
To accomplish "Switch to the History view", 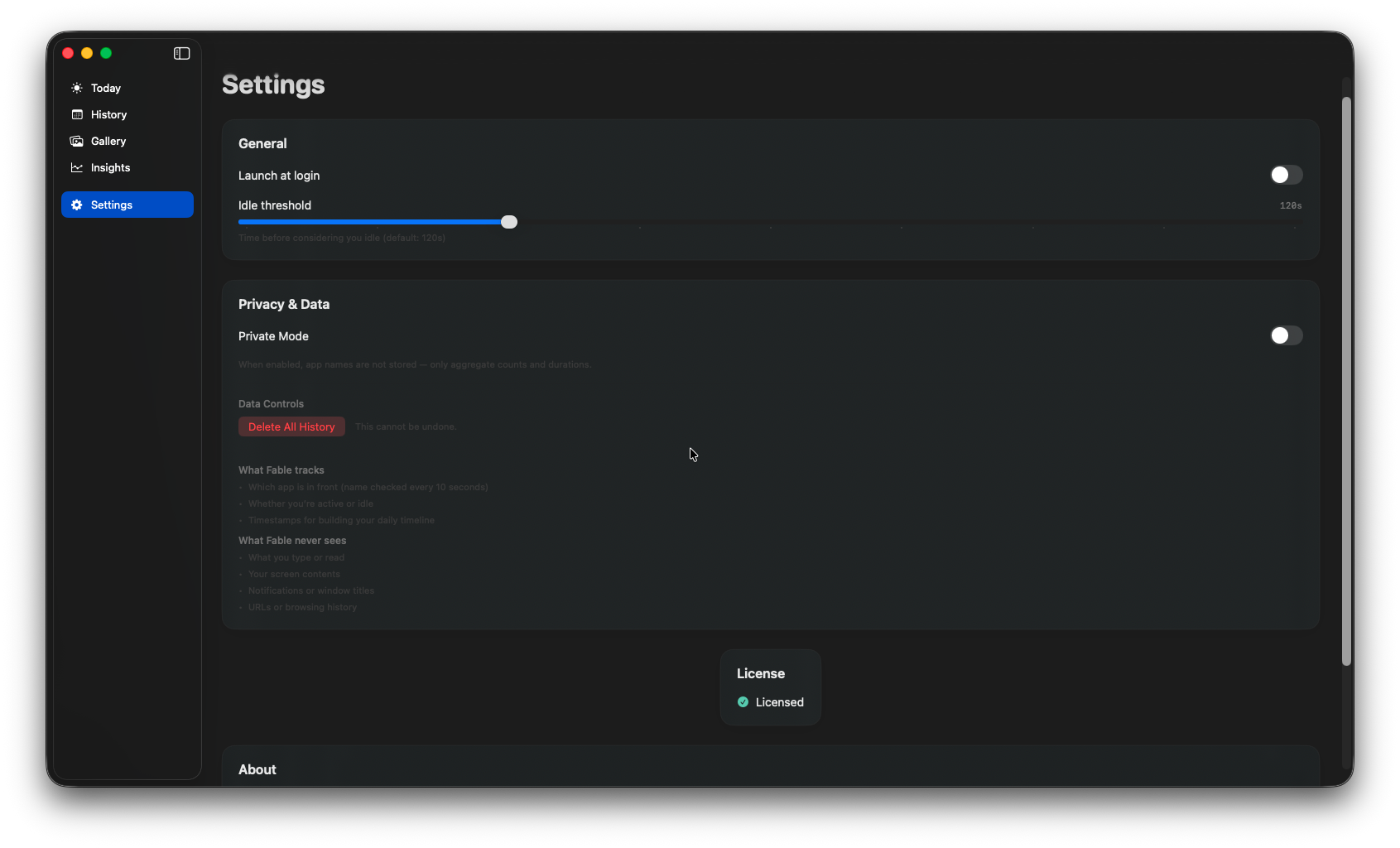I will (x=108, y=114).
